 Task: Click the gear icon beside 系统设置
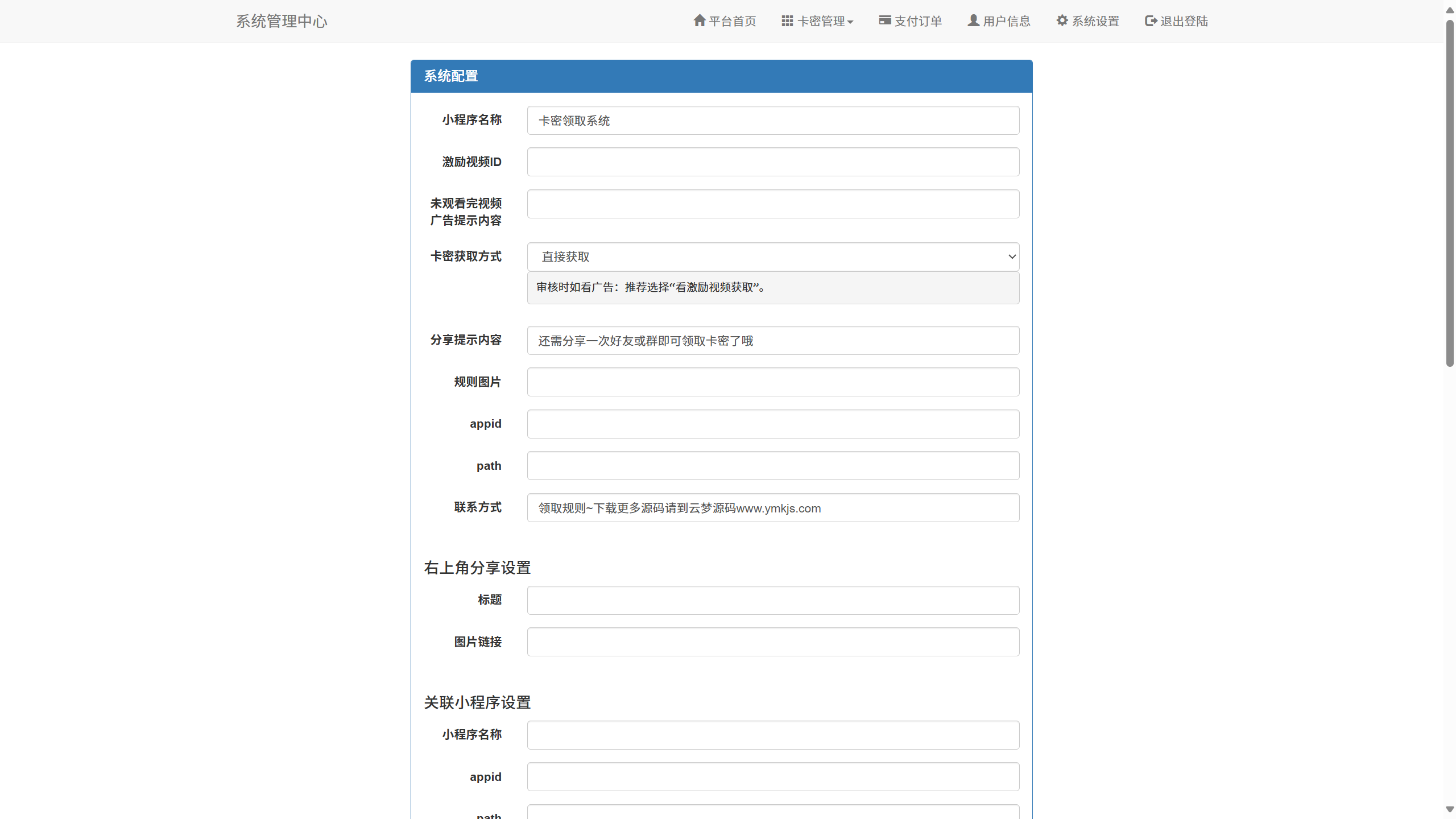[1062, 20]
